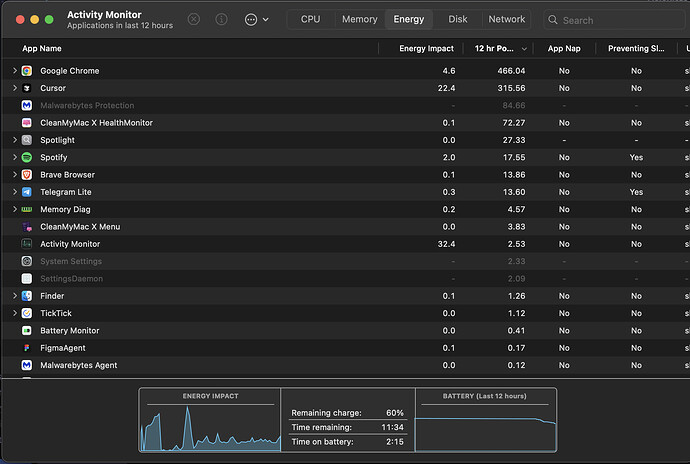690x464 pixels.
Task: Click Telegram Lite's Preventing Sleep 'Yes' value
Action: tap(636, 192)
